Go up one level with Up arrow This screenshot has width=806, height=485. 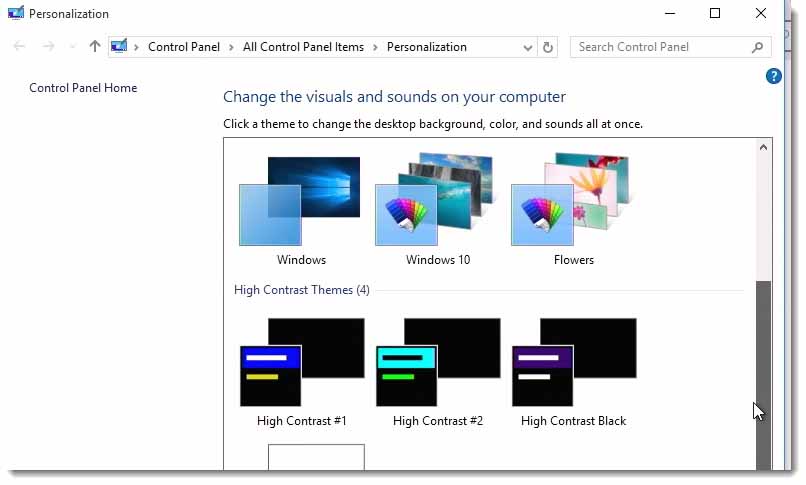95,47
